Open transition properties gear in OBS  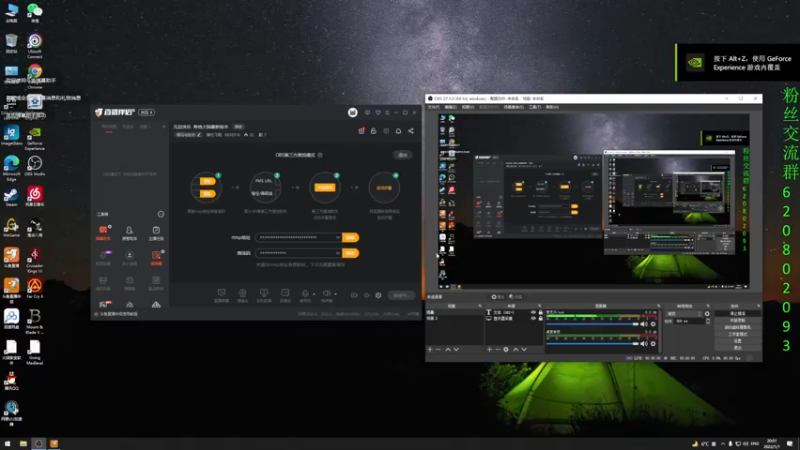click(707, 314)
